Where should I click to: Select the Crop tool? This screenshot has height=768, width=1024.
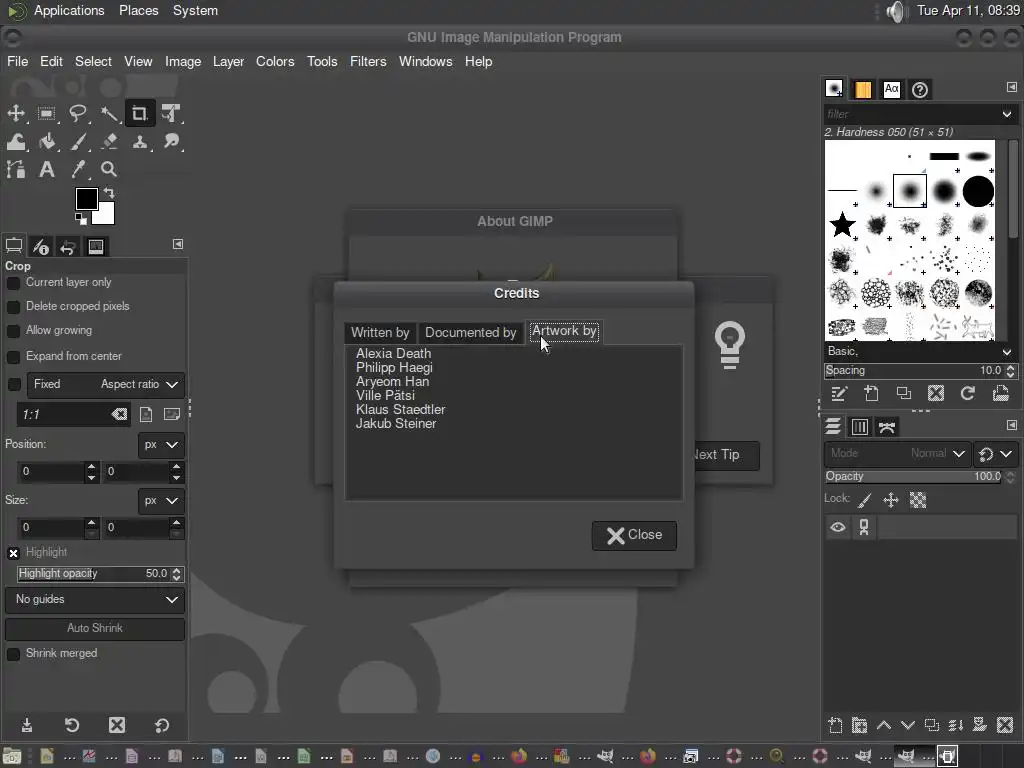tap(140, 114)
